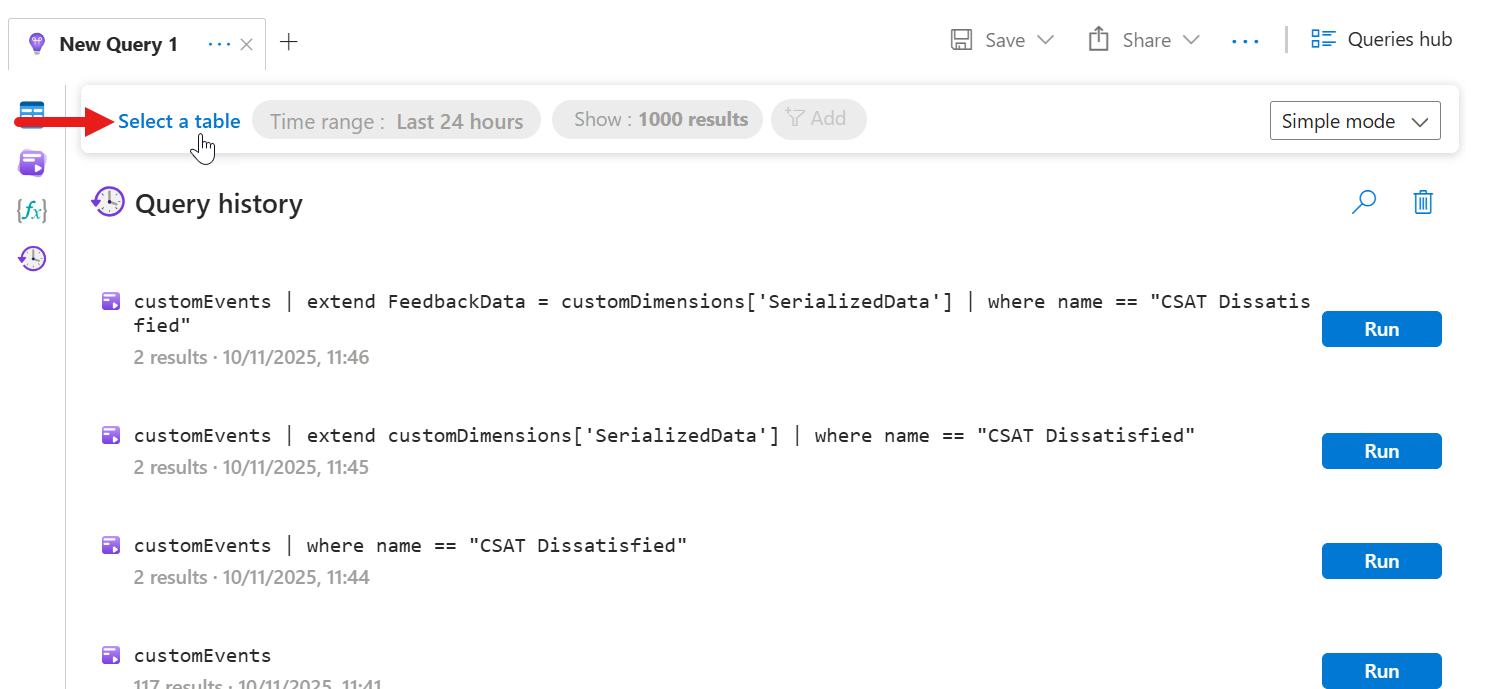Viewport: 1495px width, 689px height.
Task: Open the Simple mode dropdown
Action: click(x=1355, y=121)
